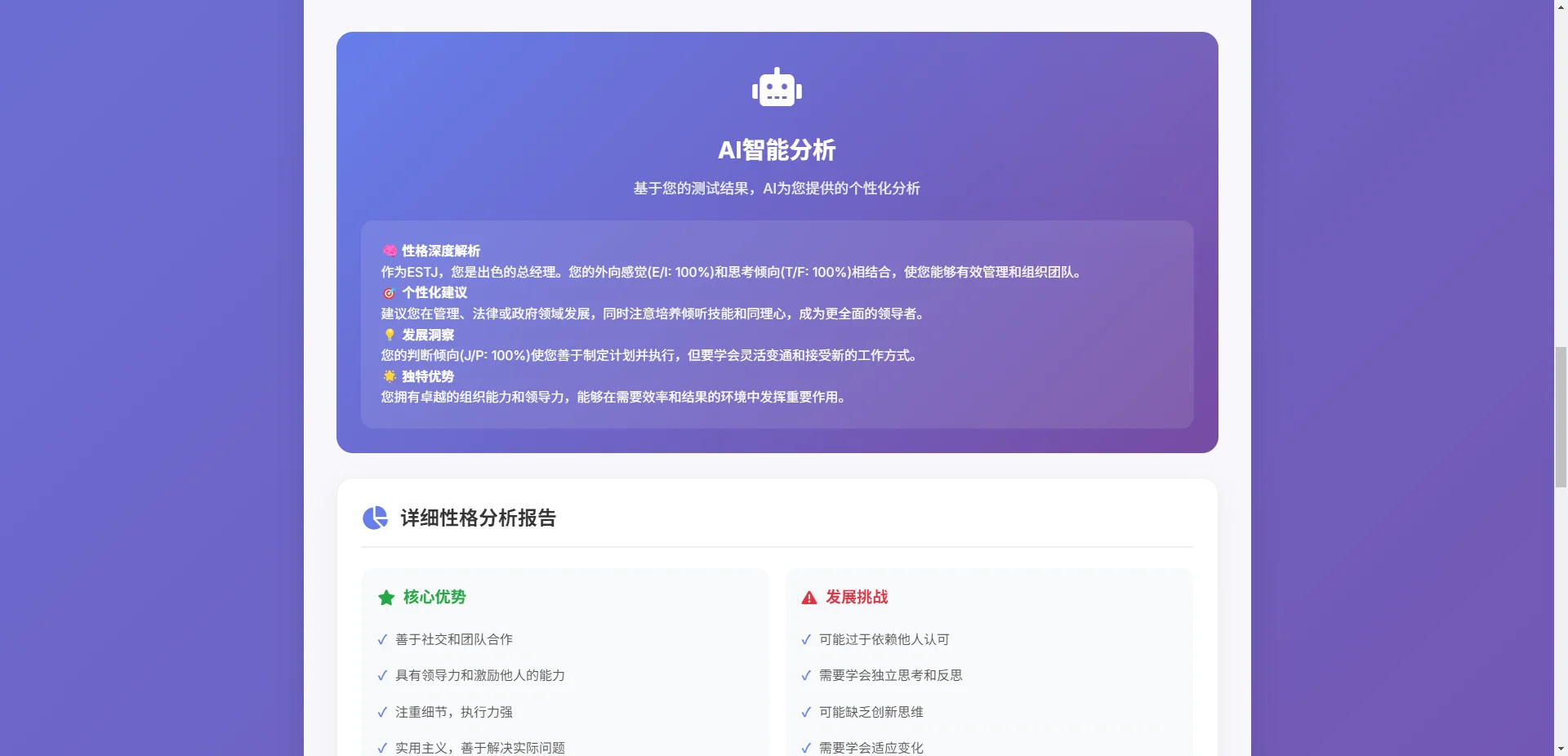Click the 发展洞察 heading

[x=428, y=335]
